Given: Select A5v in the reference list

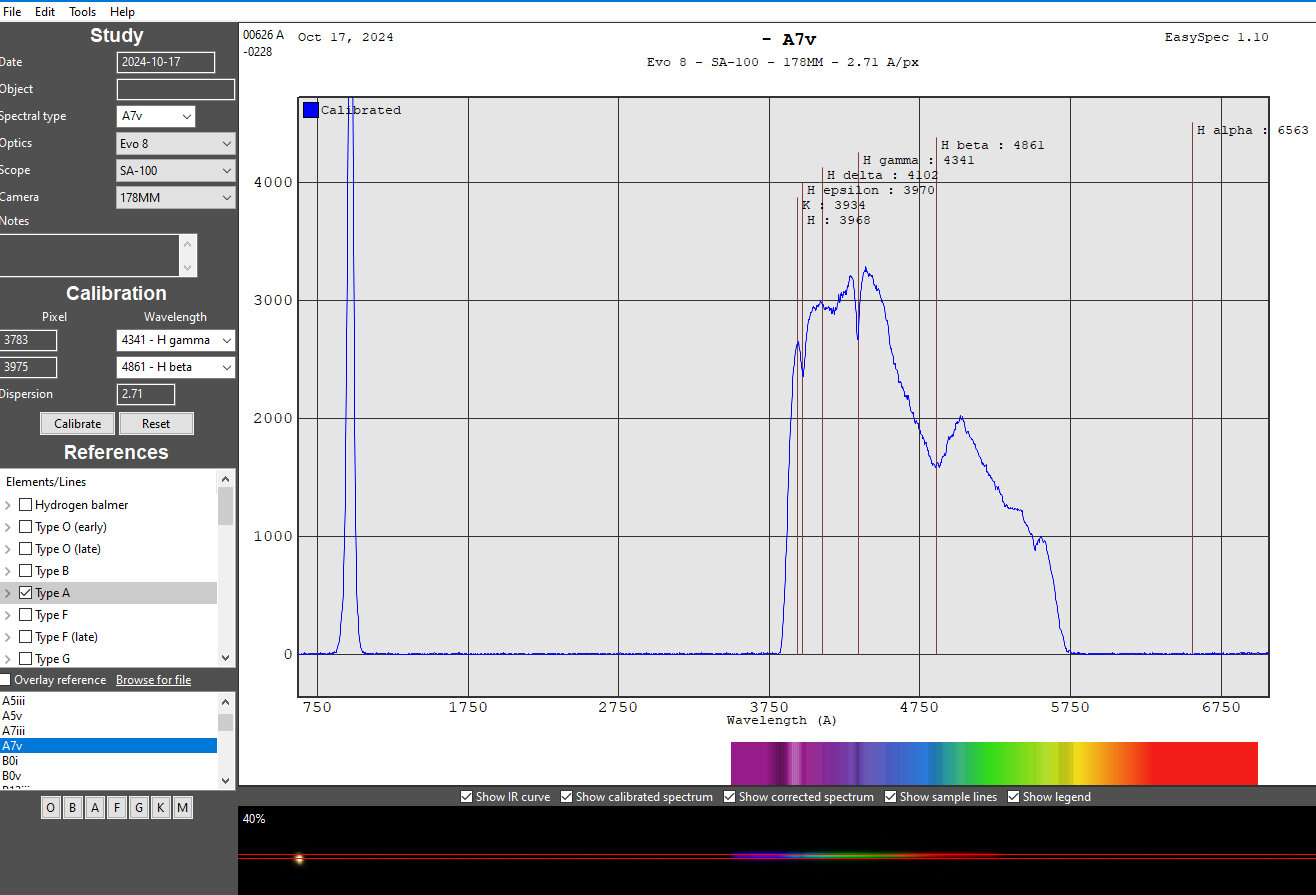Looking at the screenshot, I should [x=108, y=716].
